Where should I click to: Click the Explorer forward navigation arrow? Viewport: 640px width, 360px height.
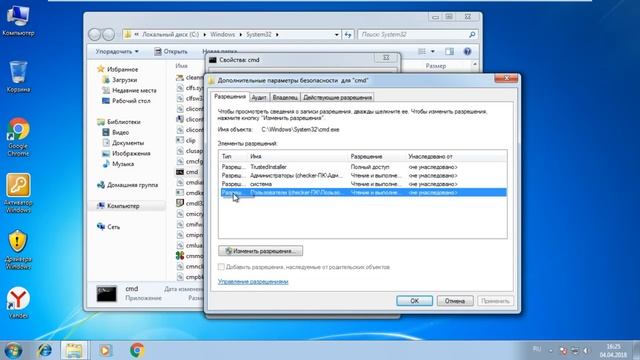[x=108, y=35]
